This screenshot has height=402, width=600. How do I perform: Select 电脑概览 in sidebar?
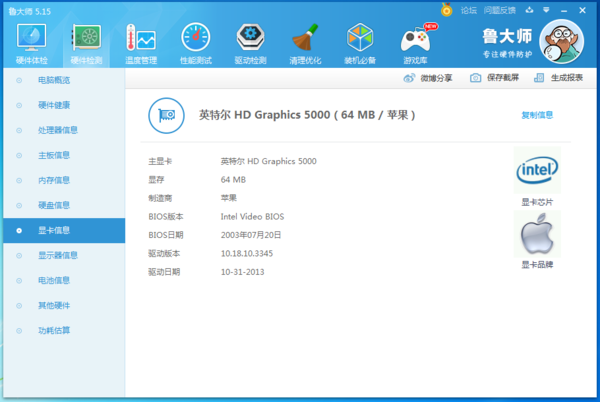click(64, 80)
